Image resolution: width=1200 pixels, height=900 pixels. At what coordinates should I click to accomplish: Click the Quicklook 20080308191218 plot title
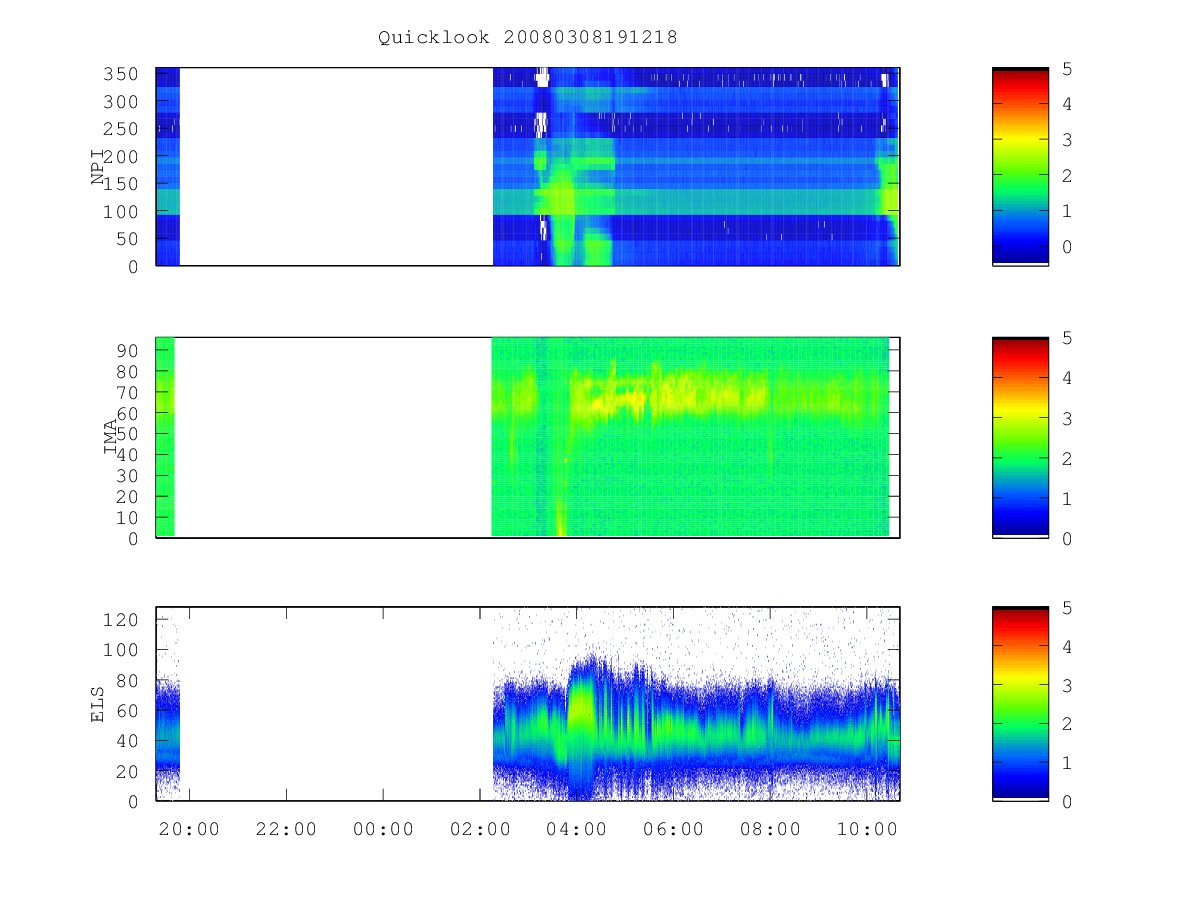528,37
